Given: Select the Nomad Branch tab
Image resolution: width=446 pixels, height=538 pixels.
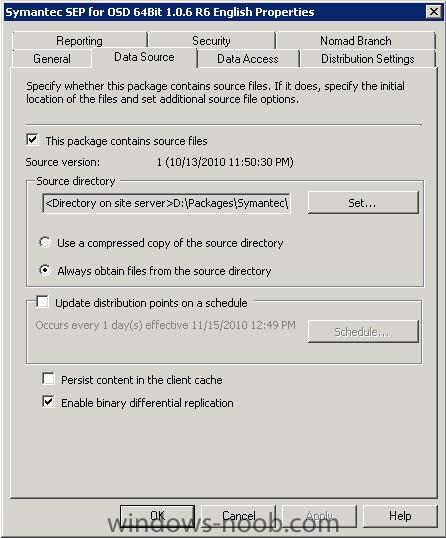Looking at the screenshot, I should pos(356,41).
